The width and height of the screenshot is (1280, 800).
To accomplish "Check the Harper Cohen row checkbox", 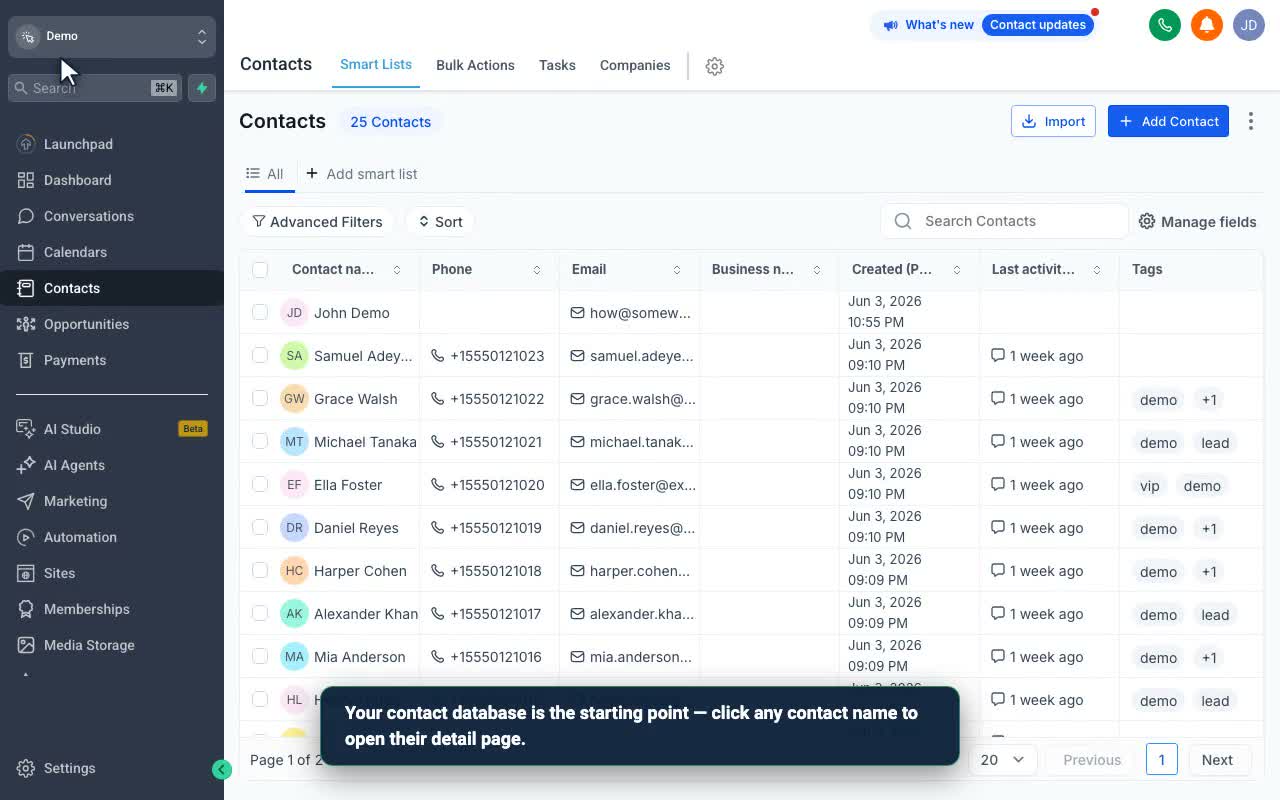I will [x=260, y=570].
